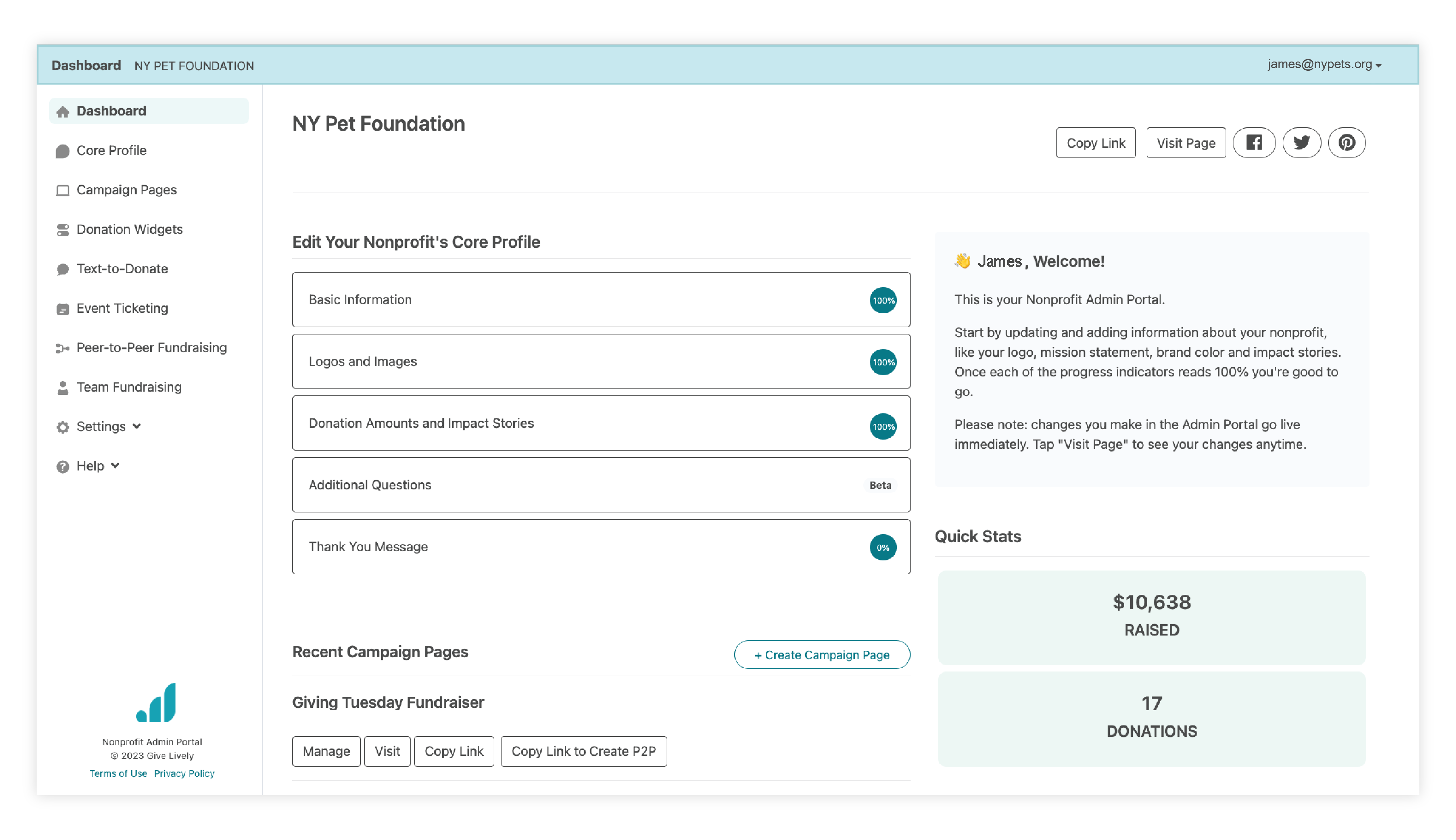
Task: Click the Help question mark icon
Action: click(x=63, y=466)
